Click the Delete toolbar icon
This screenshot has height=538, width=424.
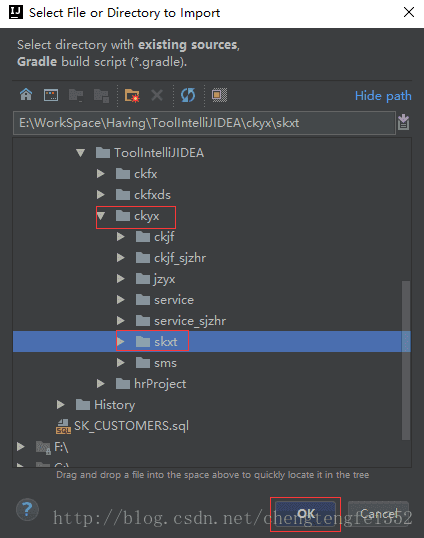(157, 95)
